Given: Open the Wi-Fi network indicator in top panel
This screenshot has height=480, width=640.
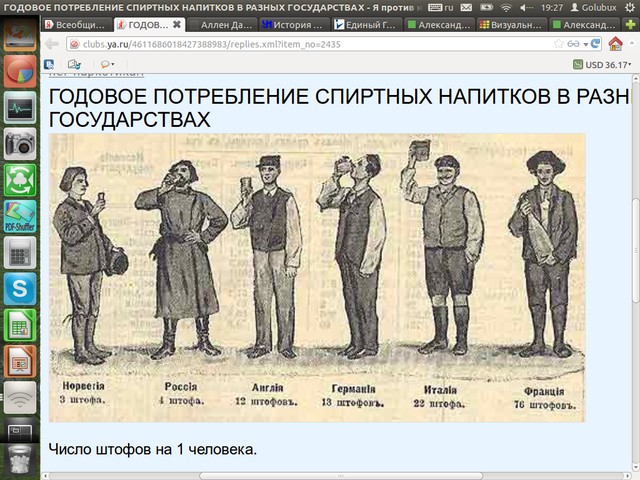Looking at the screenshot, I should coord(506,7).
